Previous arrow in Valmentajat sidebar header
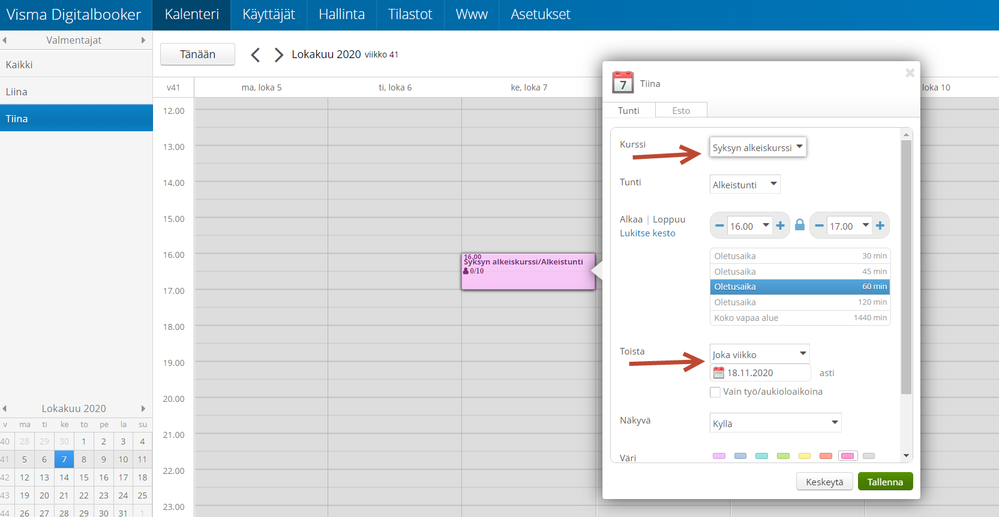 point(5,40)
